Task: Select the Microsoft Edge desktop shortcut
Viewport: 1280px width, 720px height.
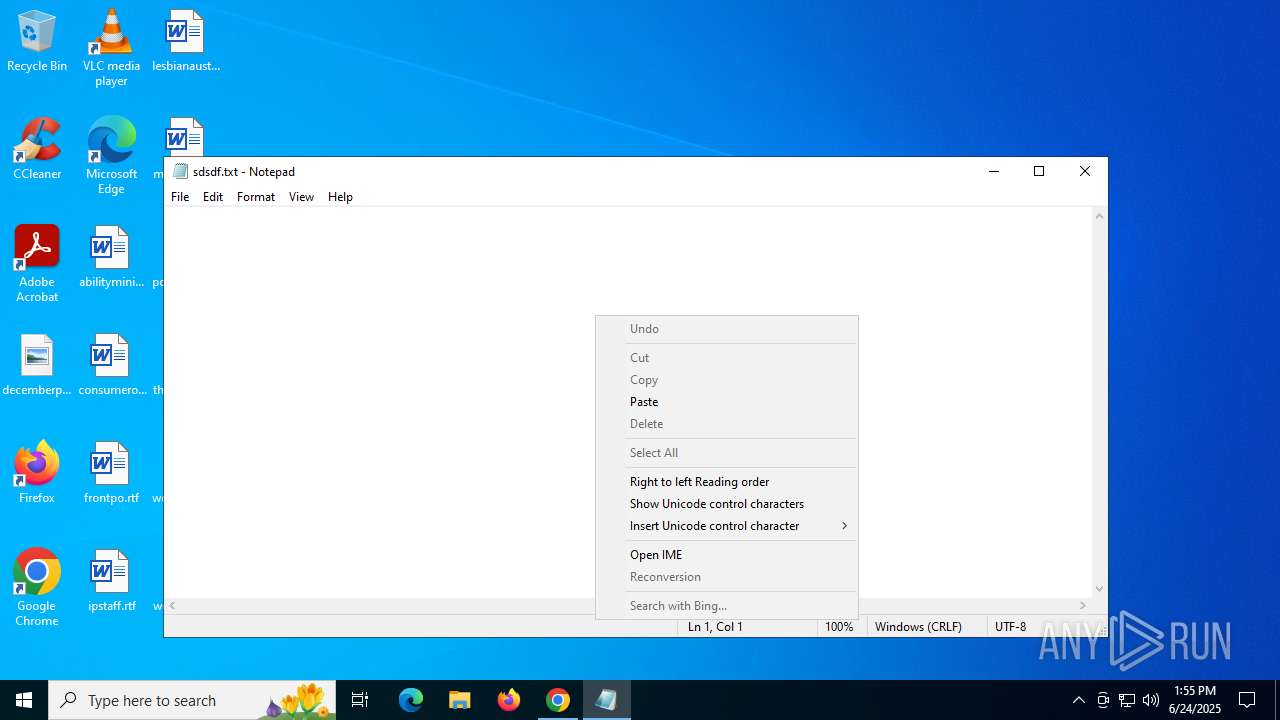Action: point(111,156)
